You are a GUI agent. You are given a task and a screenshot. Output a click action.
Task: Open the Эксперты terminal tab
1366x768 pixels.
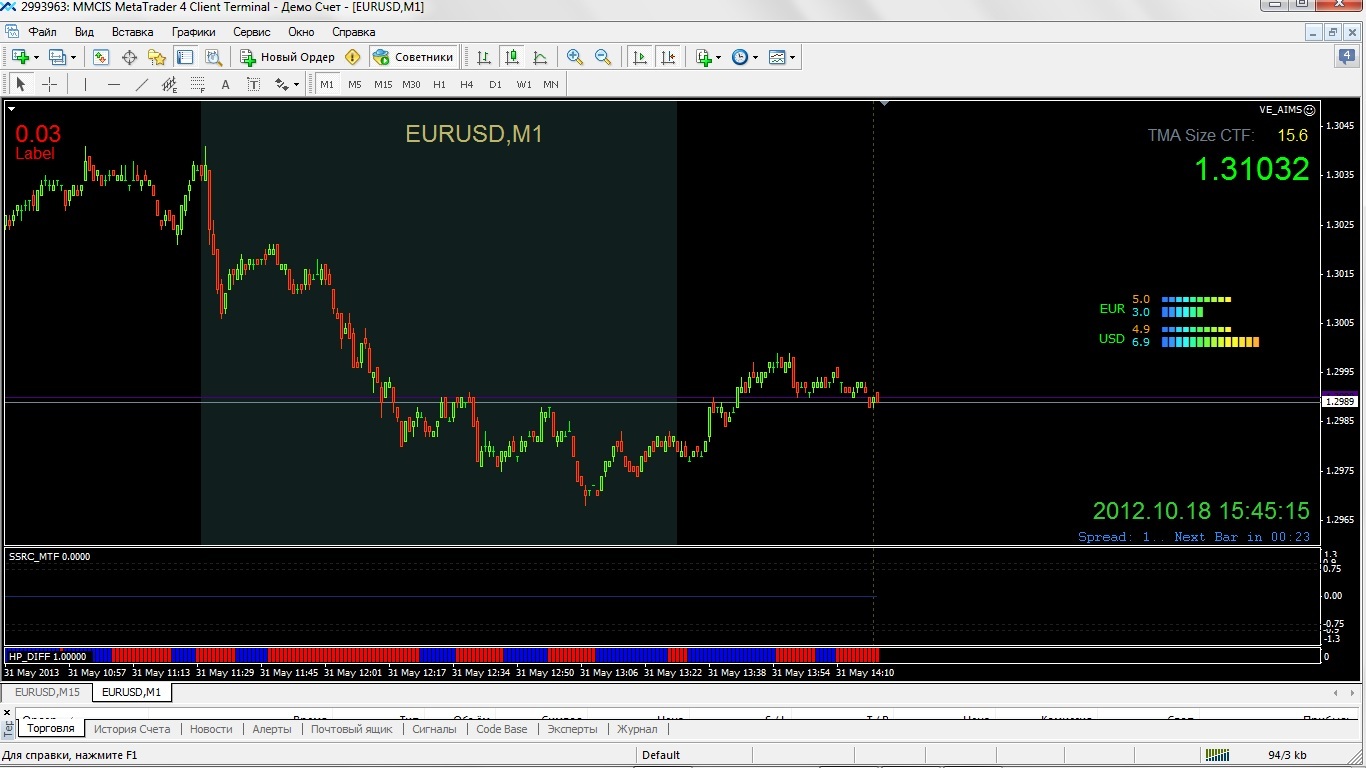(572, 729)
